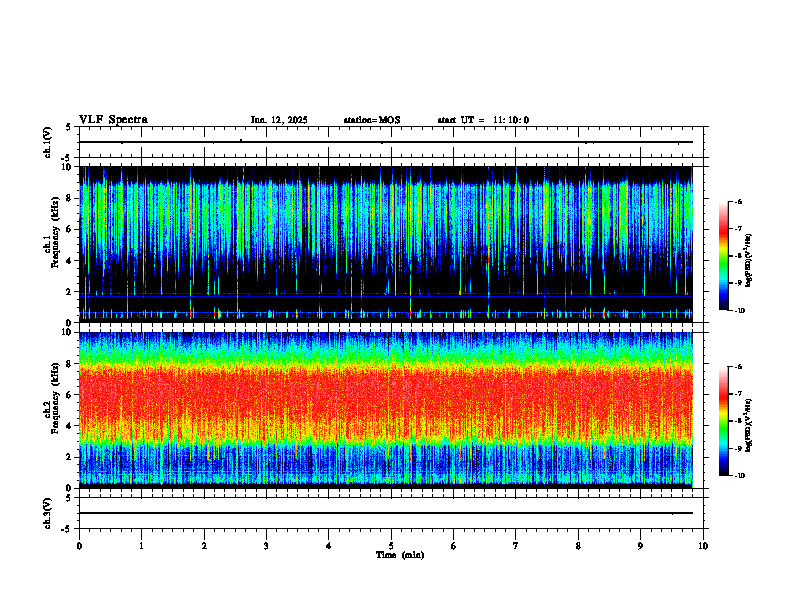This screenshot has width=792, height=612.
Task: Click time axis tick label "4"
Action: [x=328, y=546]
